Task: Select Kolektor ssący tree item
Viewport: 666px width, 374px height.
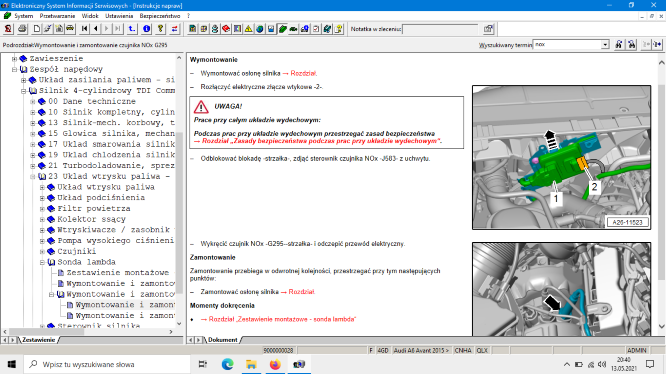Action: (x=91, y=219)
